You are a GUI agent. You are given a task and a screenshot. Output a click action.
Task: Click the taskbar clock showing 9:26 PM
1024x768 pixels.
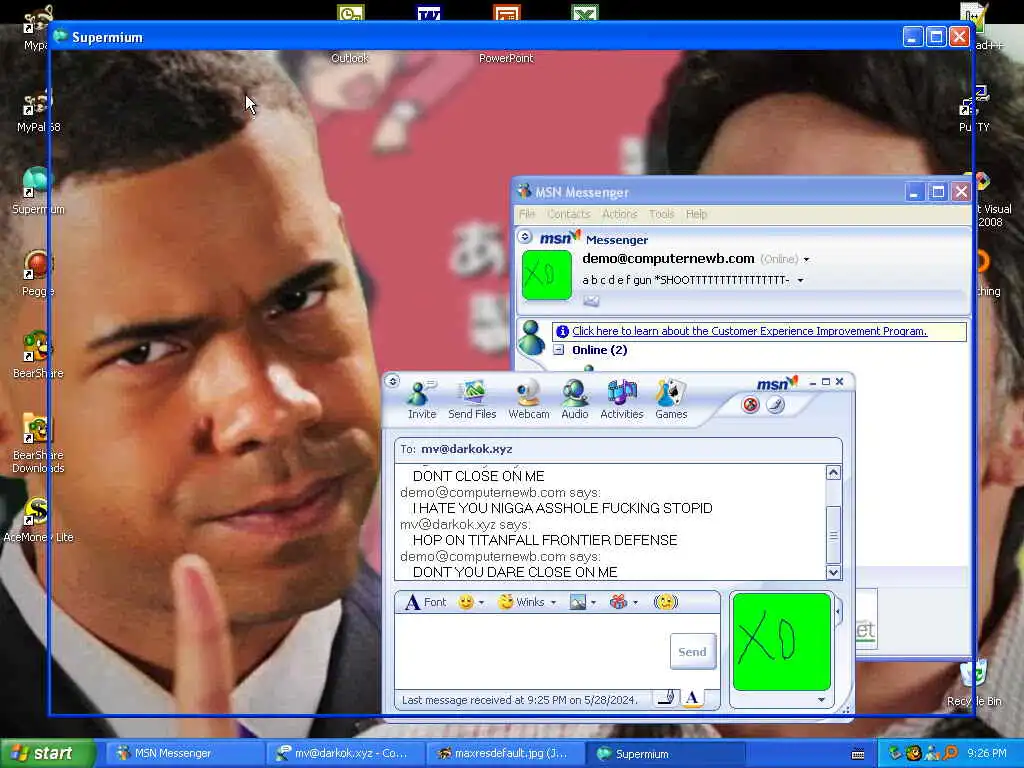(x=987, y=754)
